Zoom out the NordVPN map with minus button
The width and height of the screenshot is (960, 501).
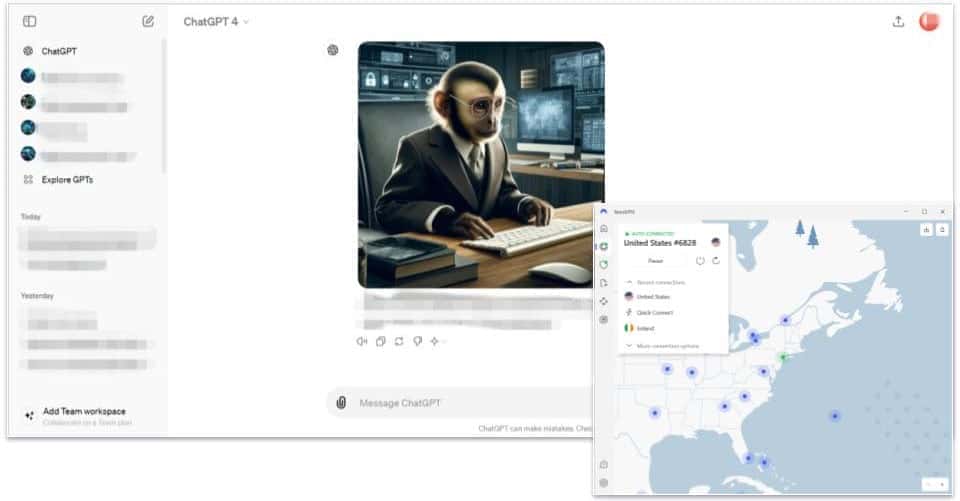tap(928, 484)
